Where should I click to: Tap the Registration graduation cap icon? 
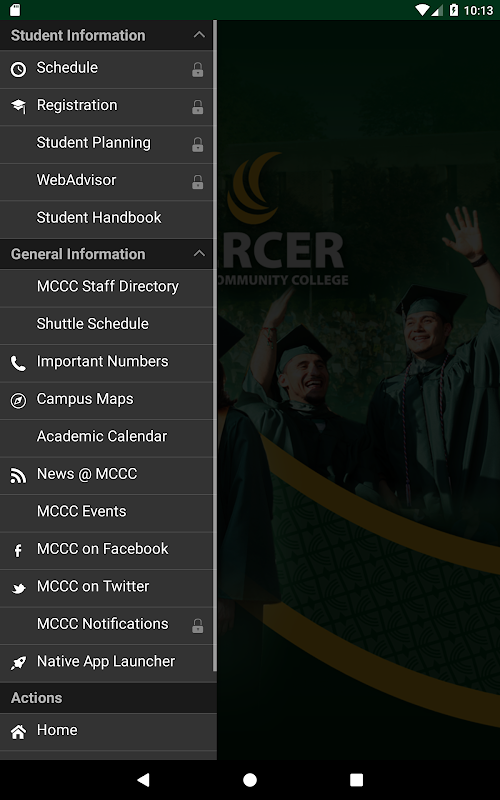[x=18, y=106]
